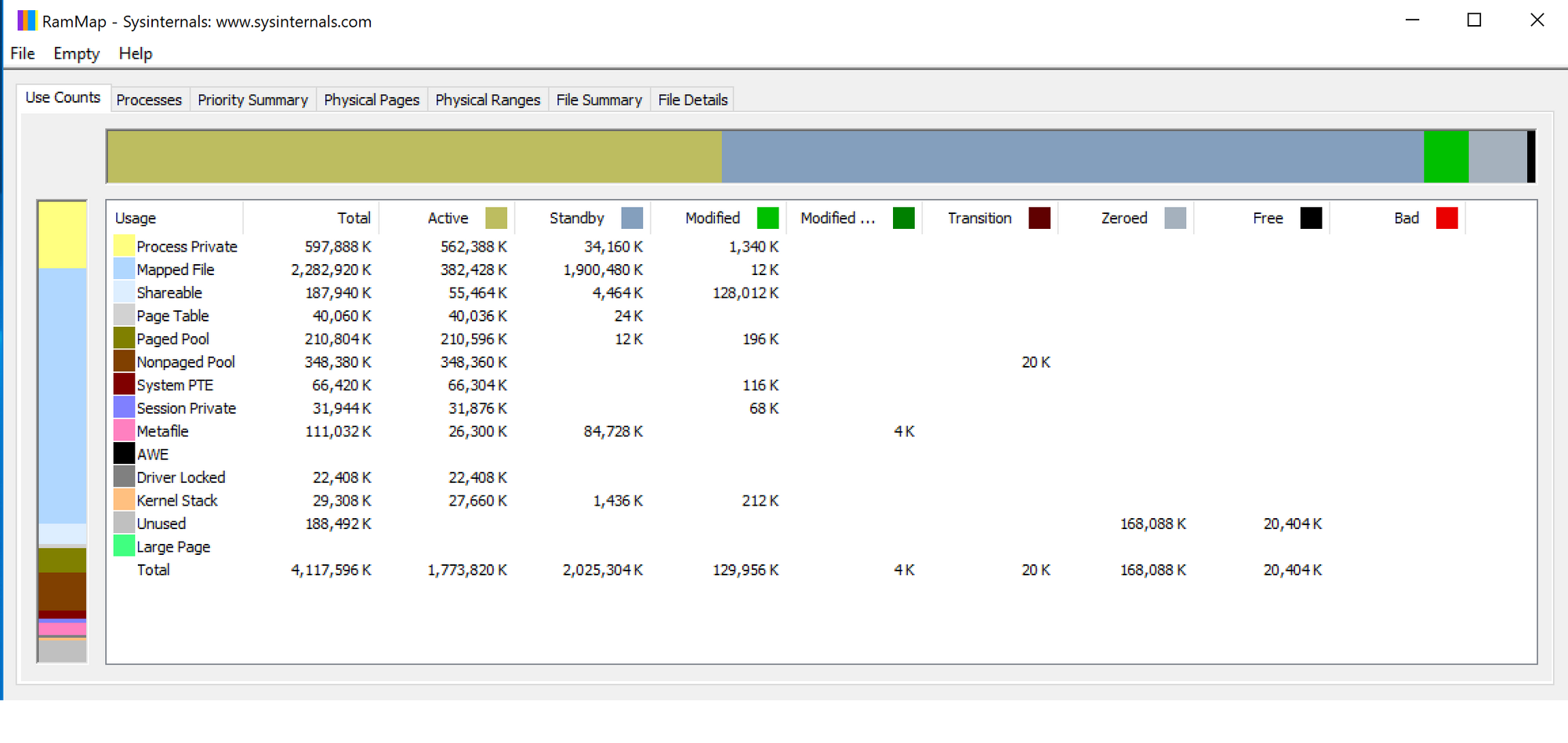Click the red Bad column swatch

click(1446, 218)
